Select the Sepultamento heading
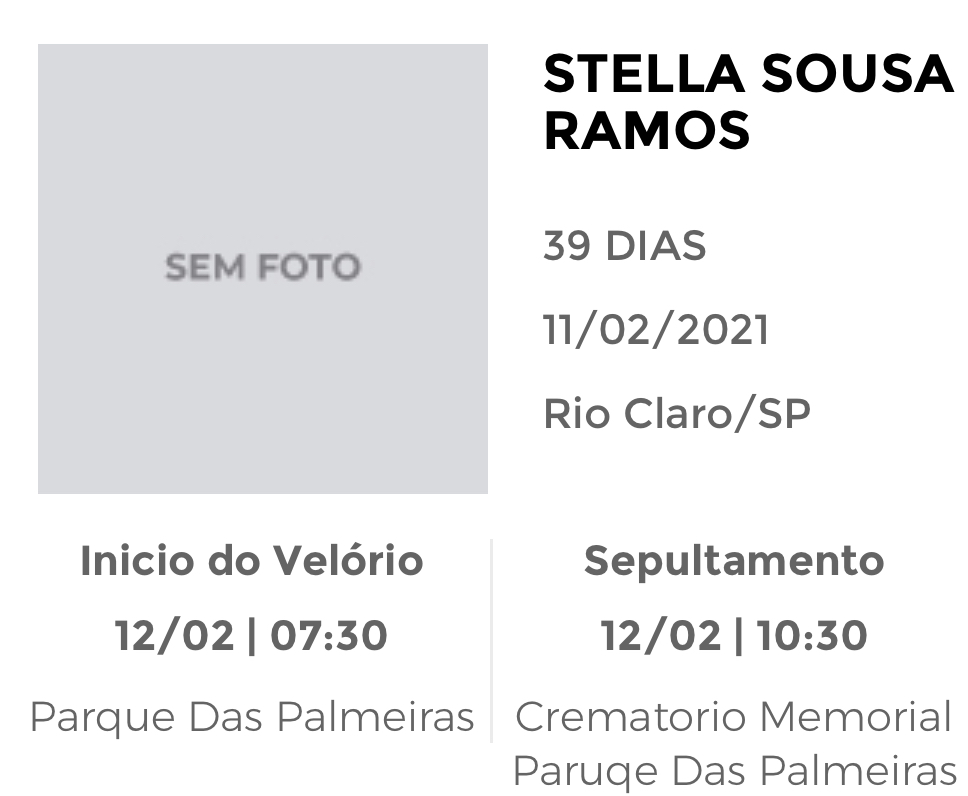 [x=734, y=561]
